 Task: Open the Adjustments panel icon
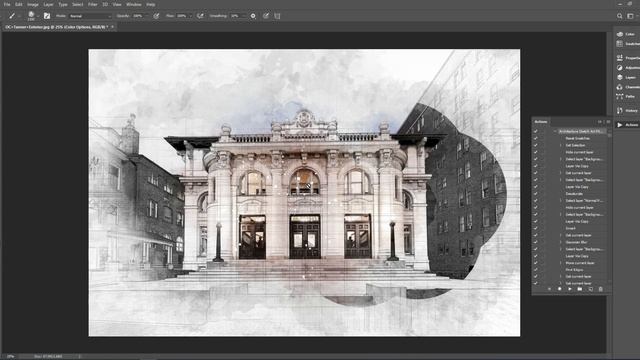(620, 68)
